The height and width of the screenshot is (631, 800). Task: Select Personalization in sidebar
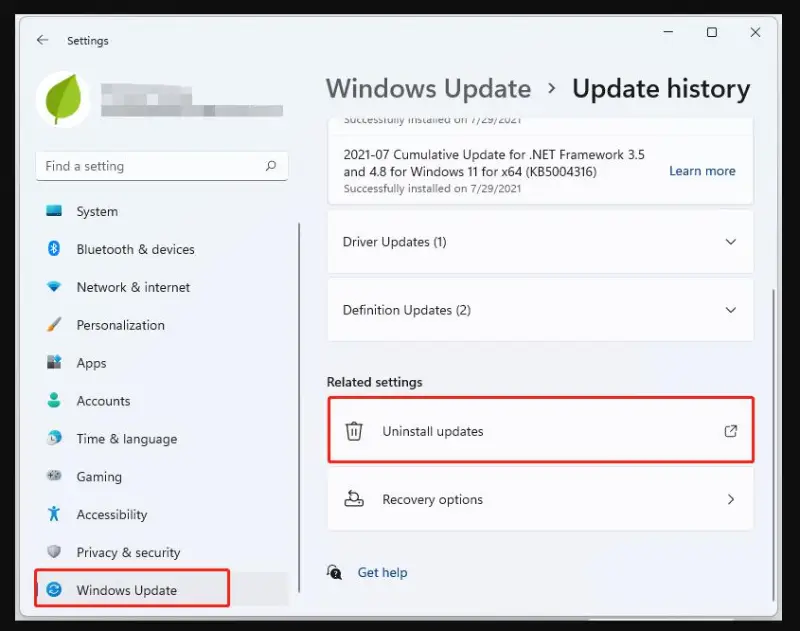point(162,325)
